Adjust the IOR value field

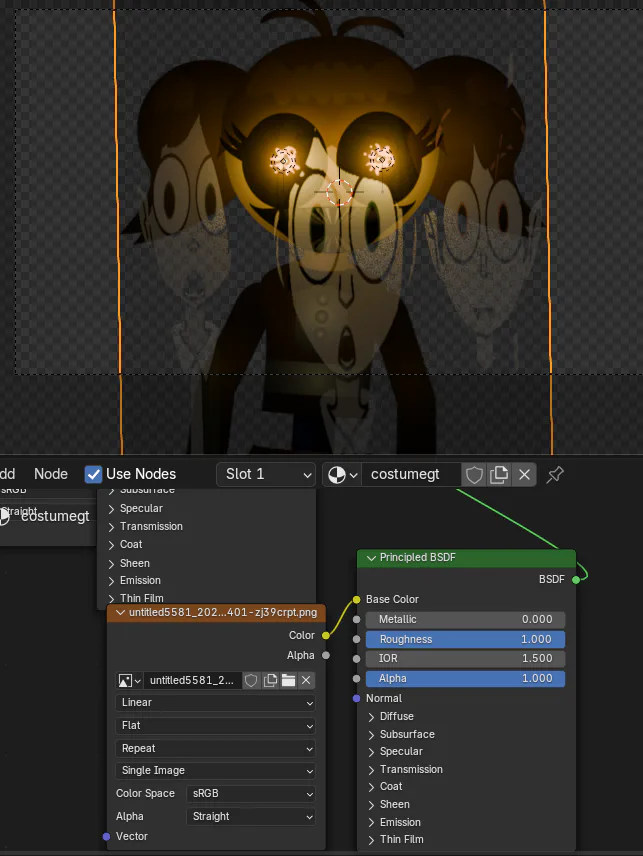point(465,658)
